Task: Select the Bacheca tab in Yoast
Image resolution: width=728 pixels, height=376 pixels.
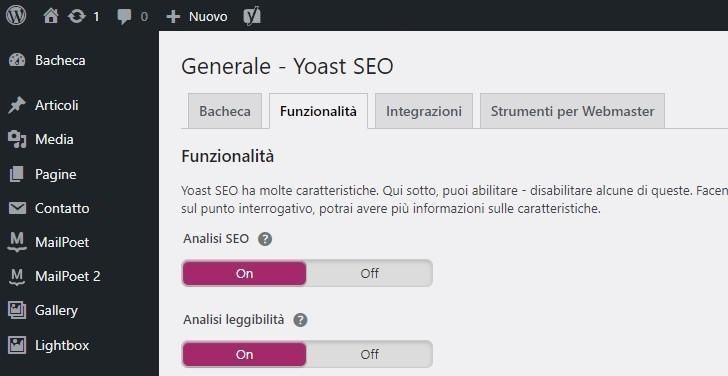Action: click(225, 111)
